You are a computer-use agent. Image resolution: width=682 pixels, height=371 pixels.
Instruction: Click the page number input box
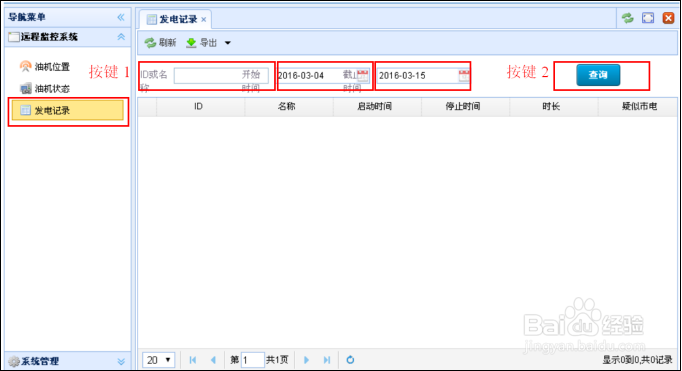click(x=253, y=360)
